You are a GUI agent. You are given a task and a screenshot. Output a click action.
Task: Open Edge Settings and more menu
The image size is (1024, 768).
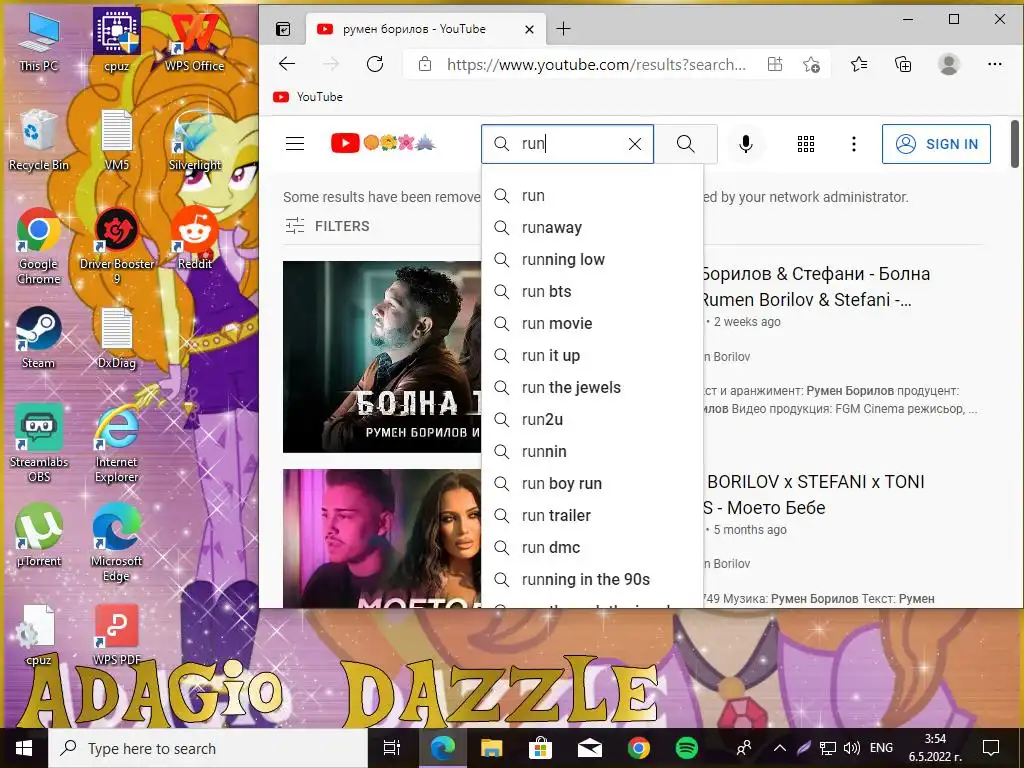[x=995, y=64]
